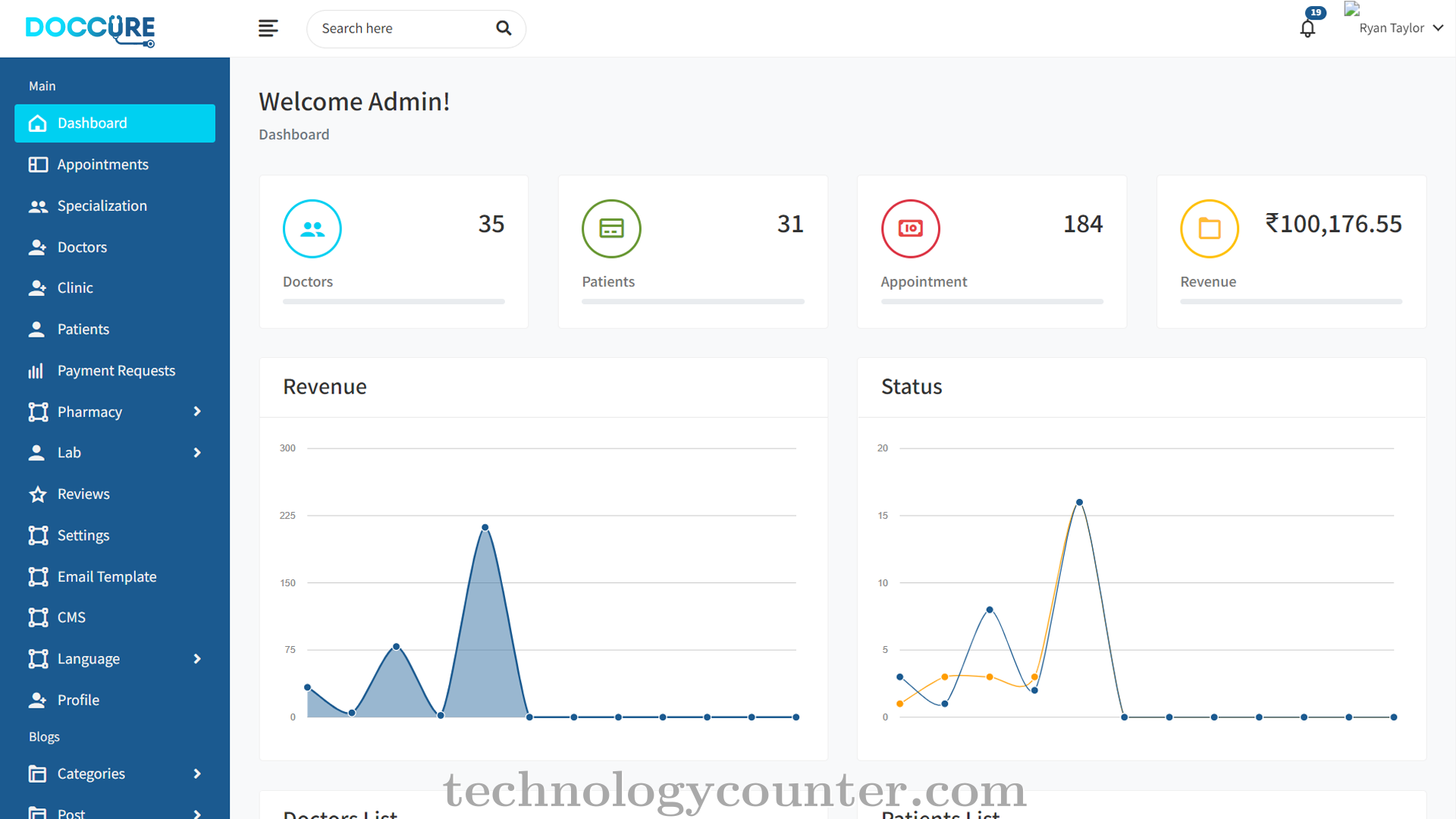Click the Patients card circular icon

click(x=611, y=229)
